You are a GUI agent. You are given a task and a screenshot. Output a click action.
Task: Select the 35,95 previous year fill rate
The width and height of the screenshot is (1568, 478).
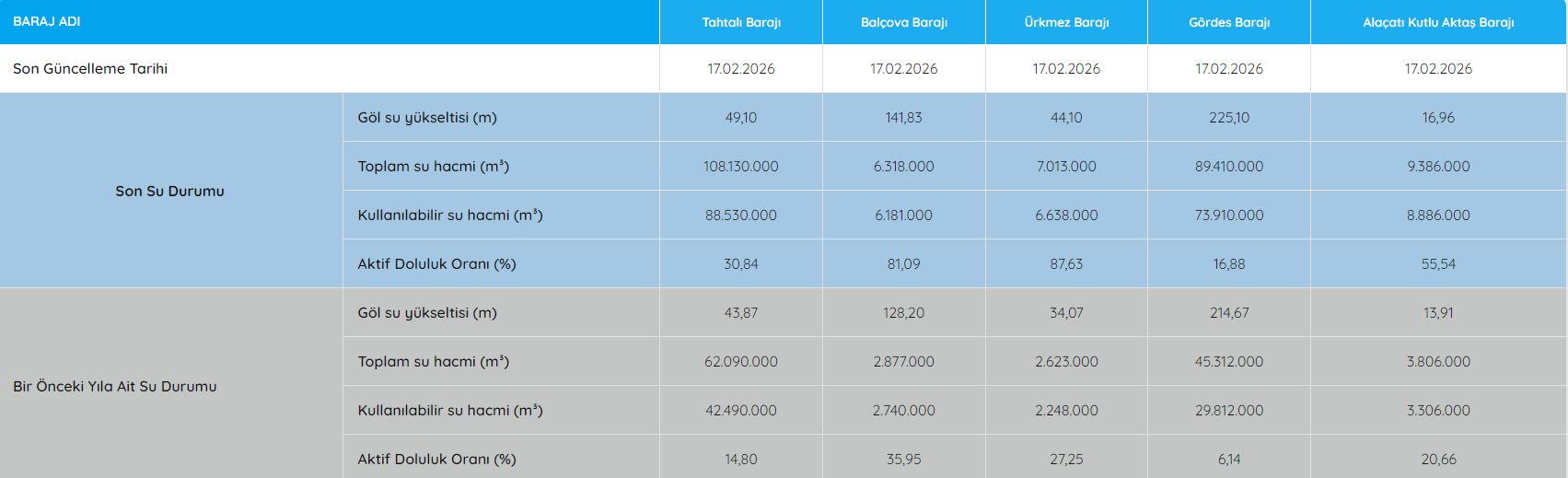point(903,459)
